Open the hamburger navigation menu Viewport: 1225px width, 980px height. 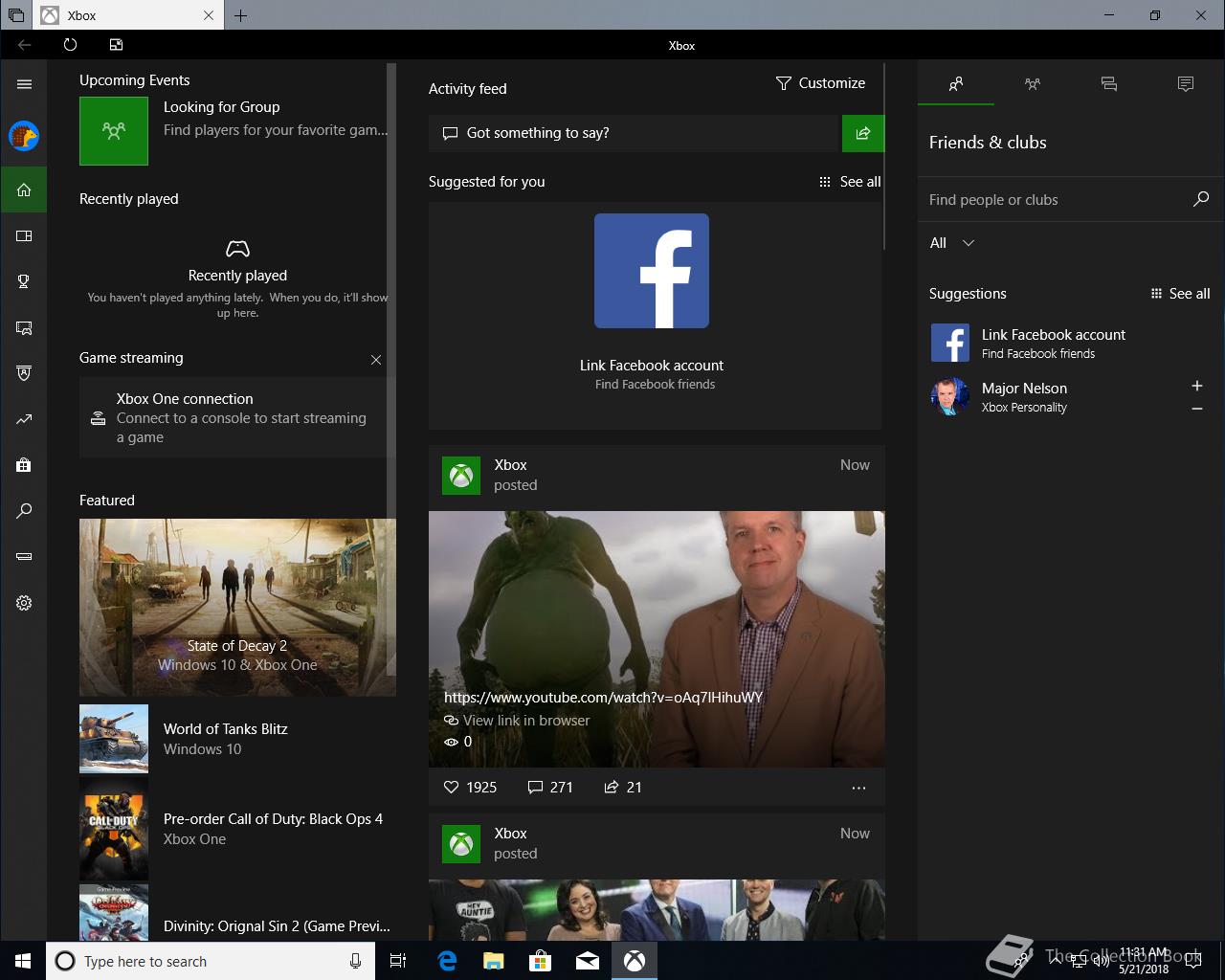pos(24,84)
